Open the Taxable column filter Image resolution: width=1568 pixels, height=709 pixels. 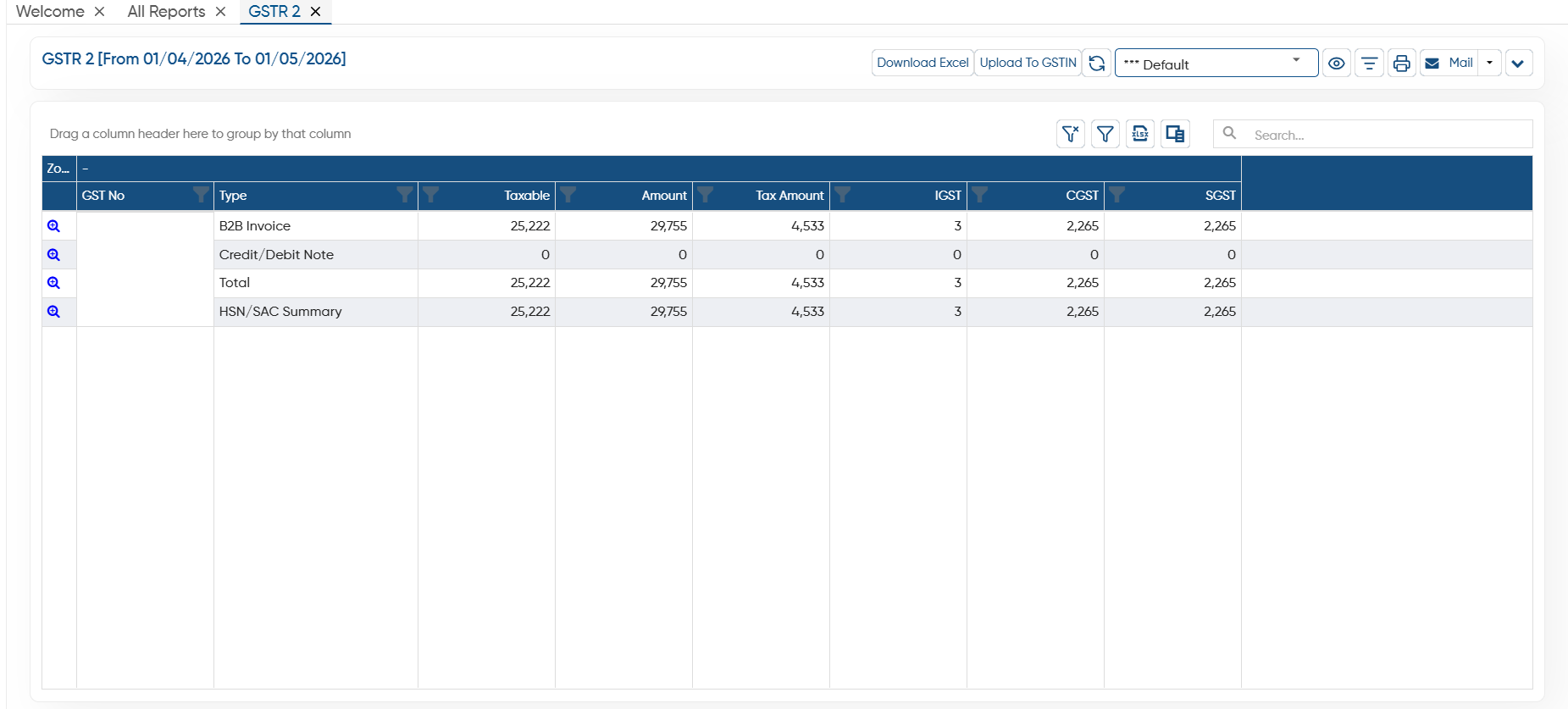431,195
